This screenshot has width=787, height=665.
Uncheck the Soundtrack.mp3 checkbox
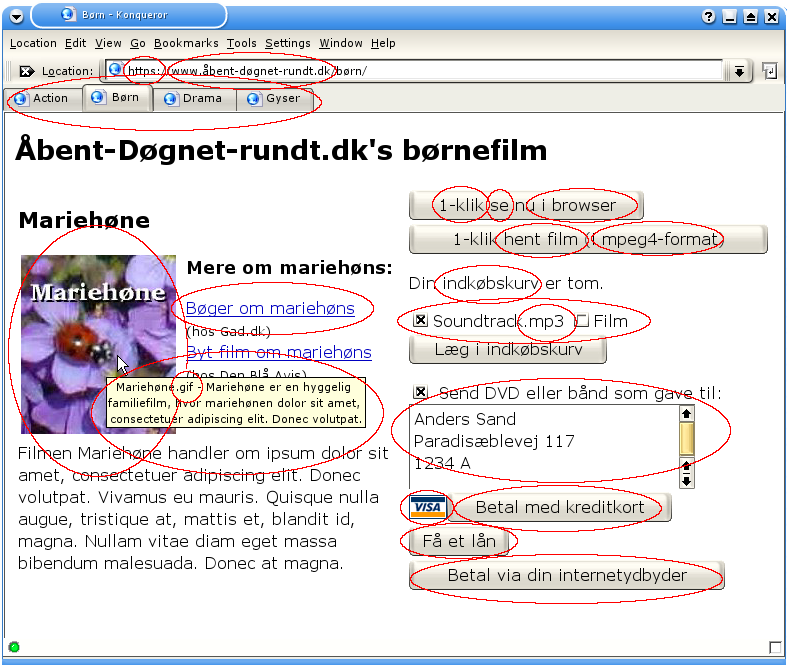pyautogui.click(x=420, y=320)
